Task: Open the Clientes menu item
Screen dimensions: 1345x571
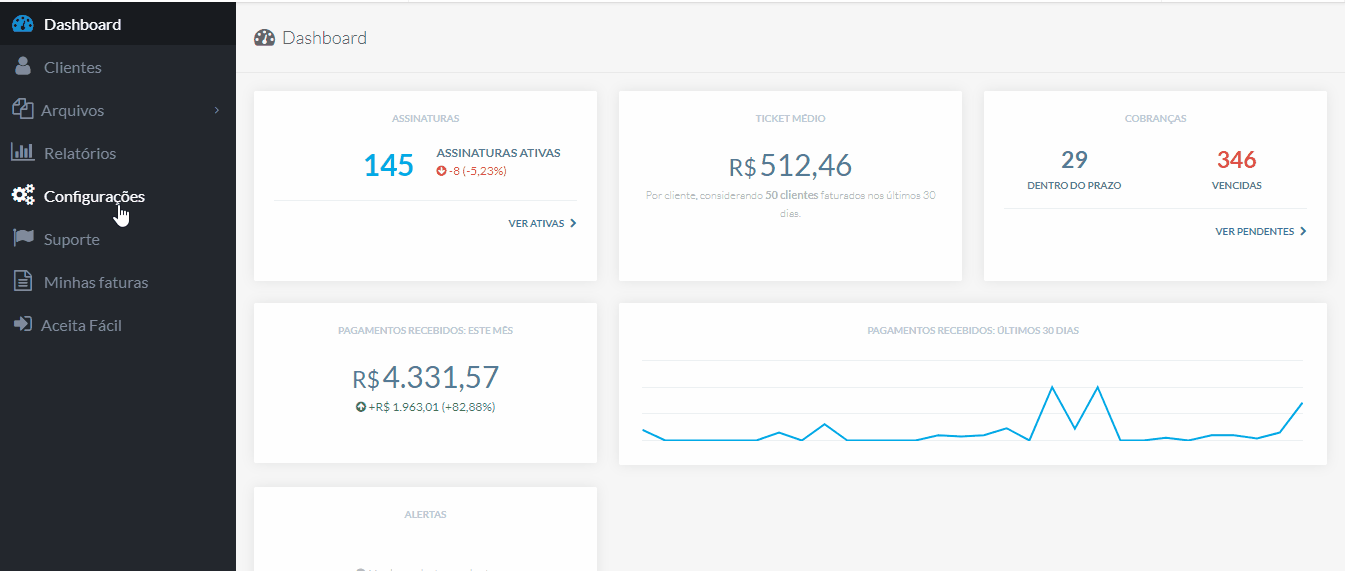Action: [x=73, y=67]
